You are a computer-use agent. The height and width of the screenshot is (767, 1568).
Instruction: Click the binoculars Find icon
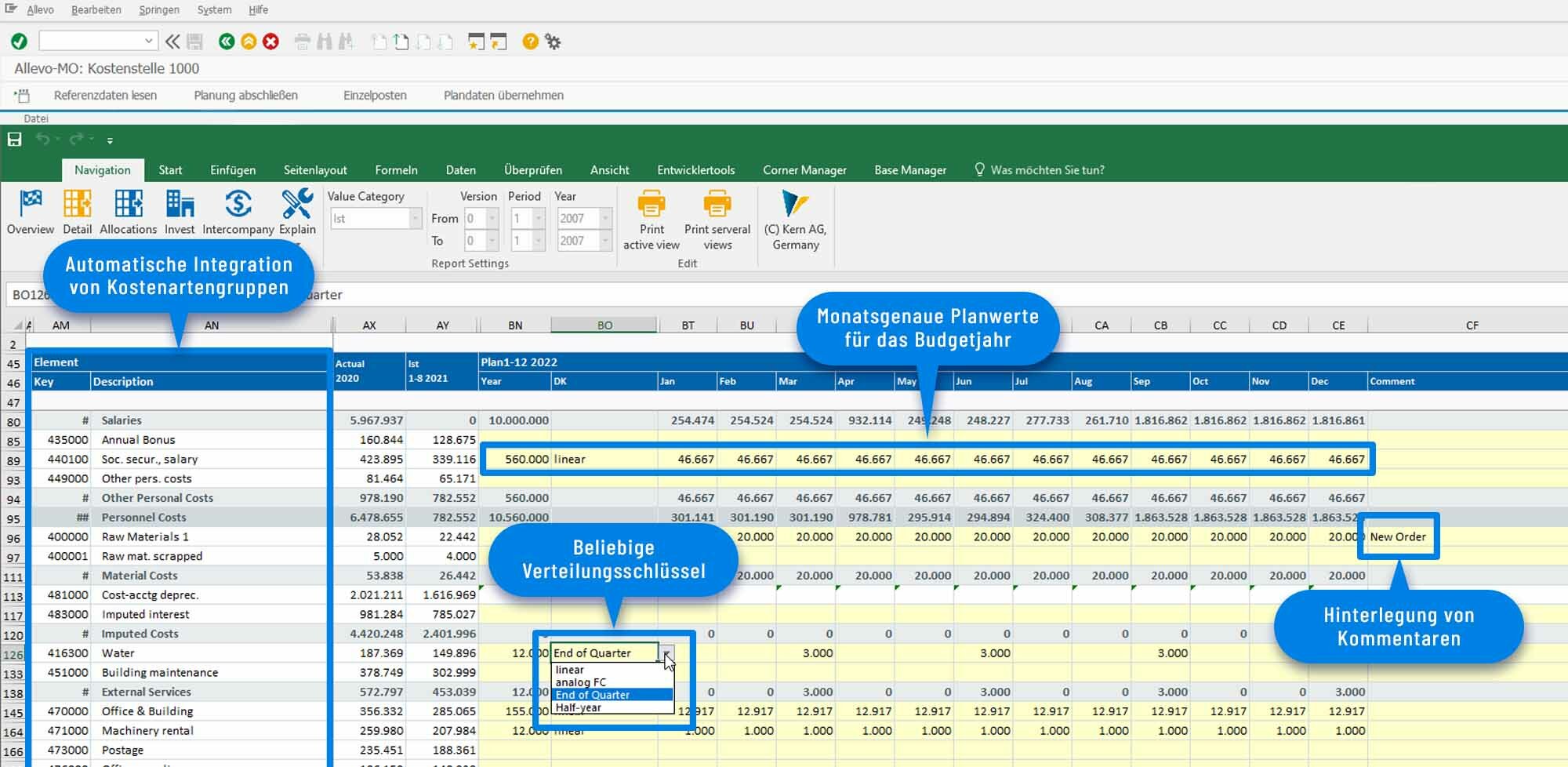tap(325, 42)
